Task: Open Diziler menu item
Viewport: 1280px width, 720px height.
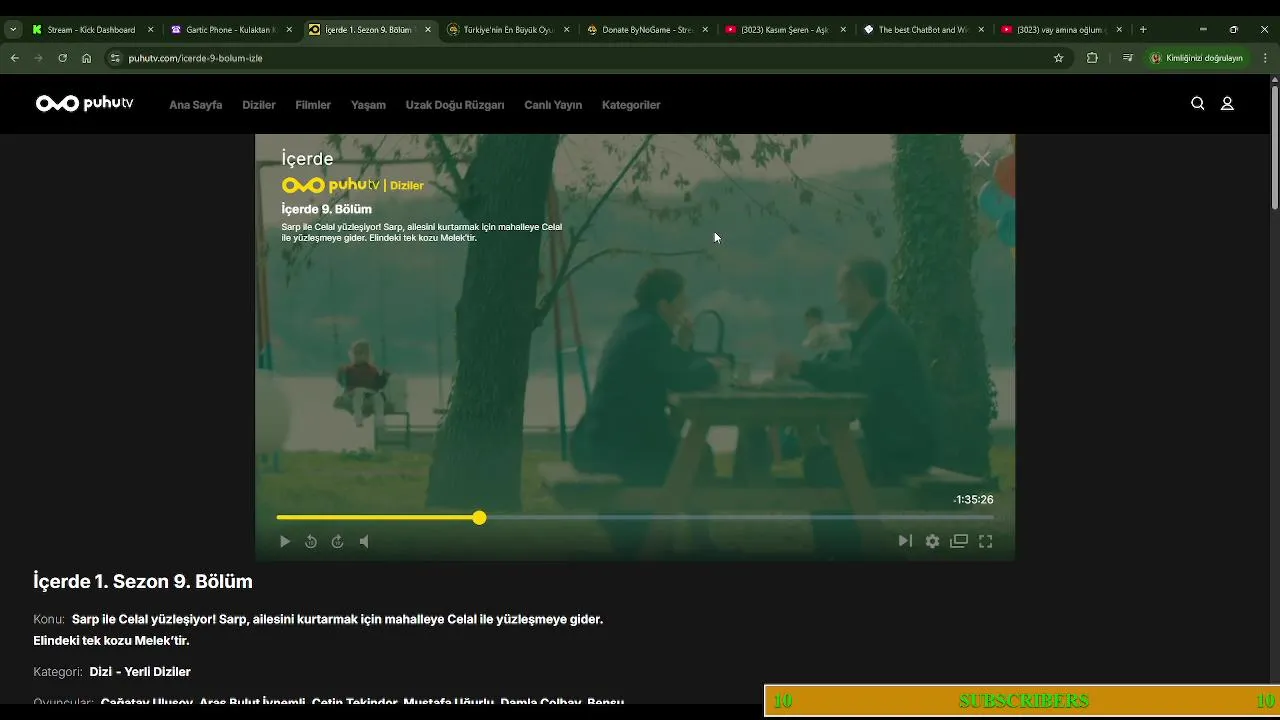Action: click(x=259, y=105)
